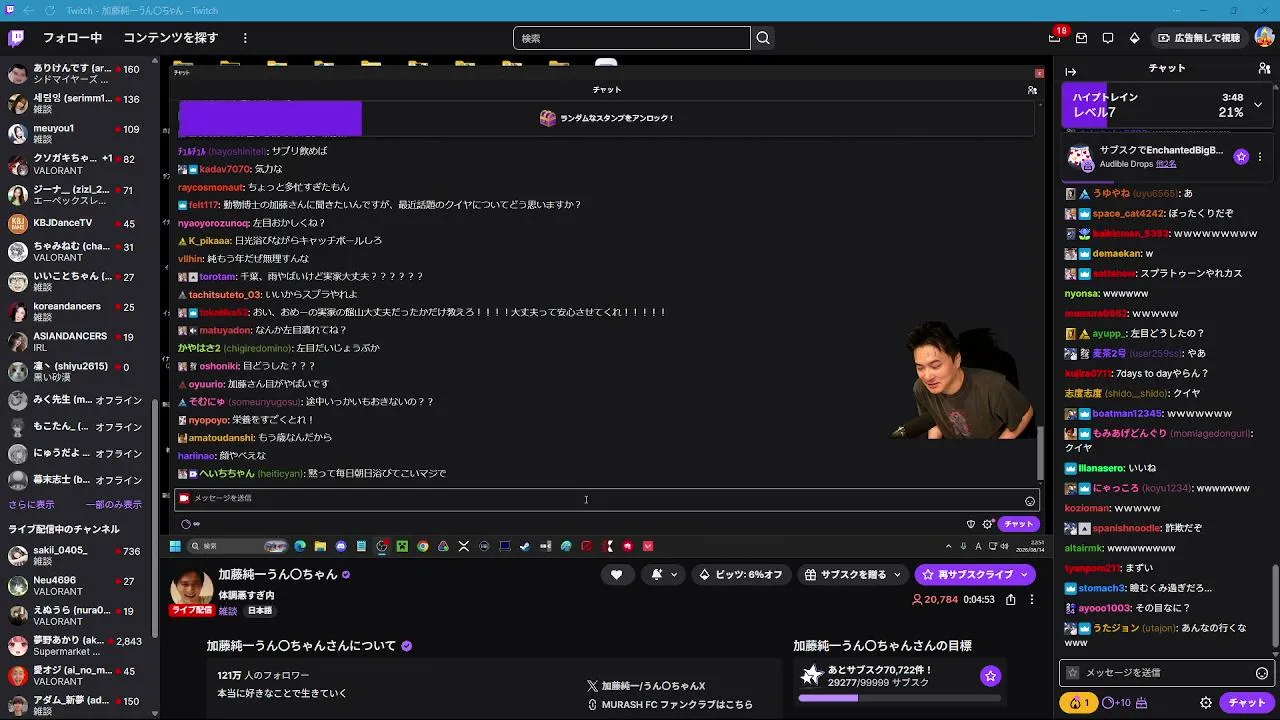1280x720 pixels.
Task: Open chat settings gear in right chat
Action: coord(1206,703)
